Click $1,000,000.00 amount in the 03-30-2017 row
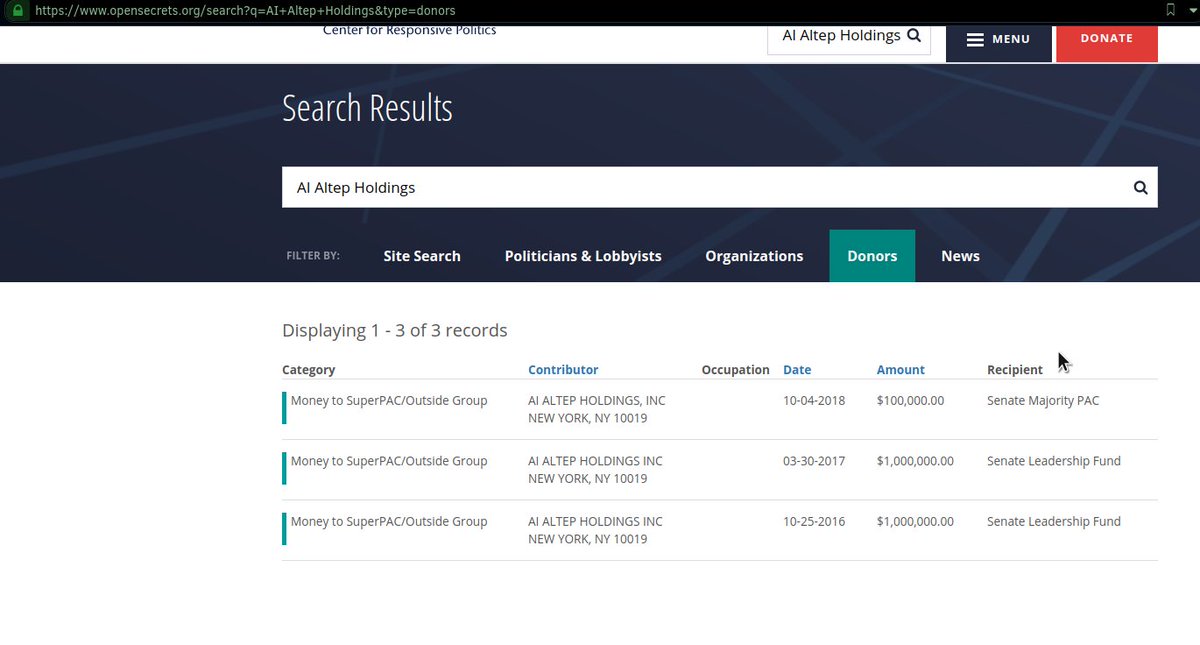This screenshot has width=1200, height=645. (915, 461)
